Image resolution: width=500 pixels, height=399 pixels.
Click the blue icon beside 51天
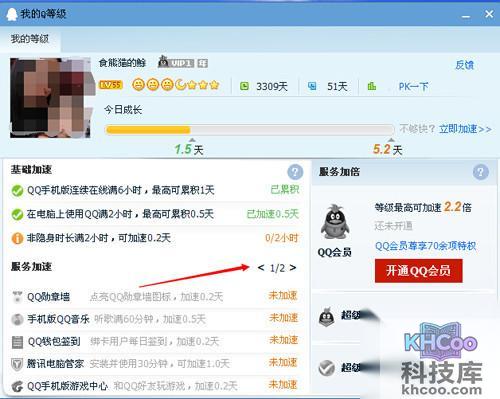point(312,86)
